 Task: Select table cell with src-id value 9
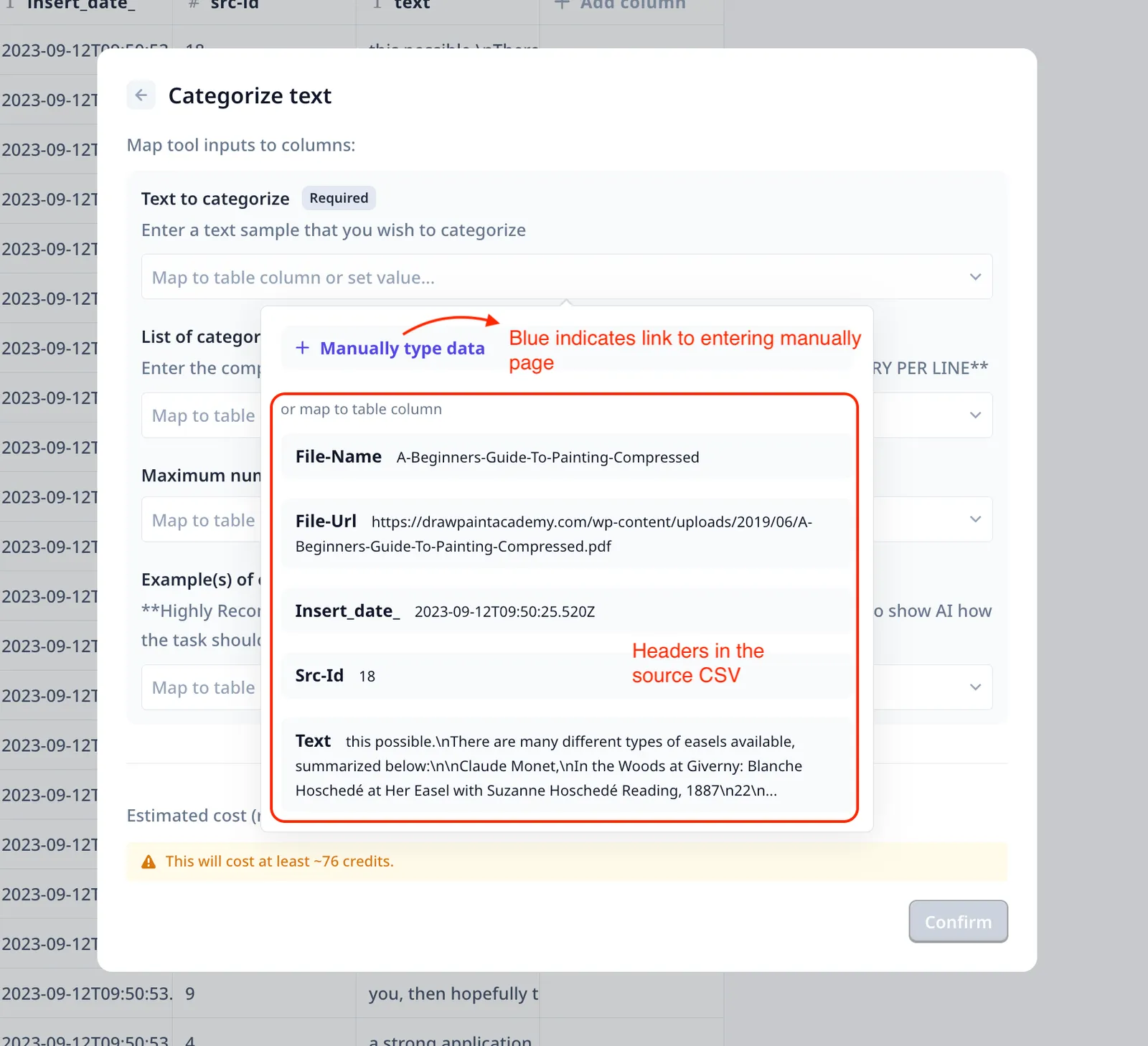[x=264, y=994]
